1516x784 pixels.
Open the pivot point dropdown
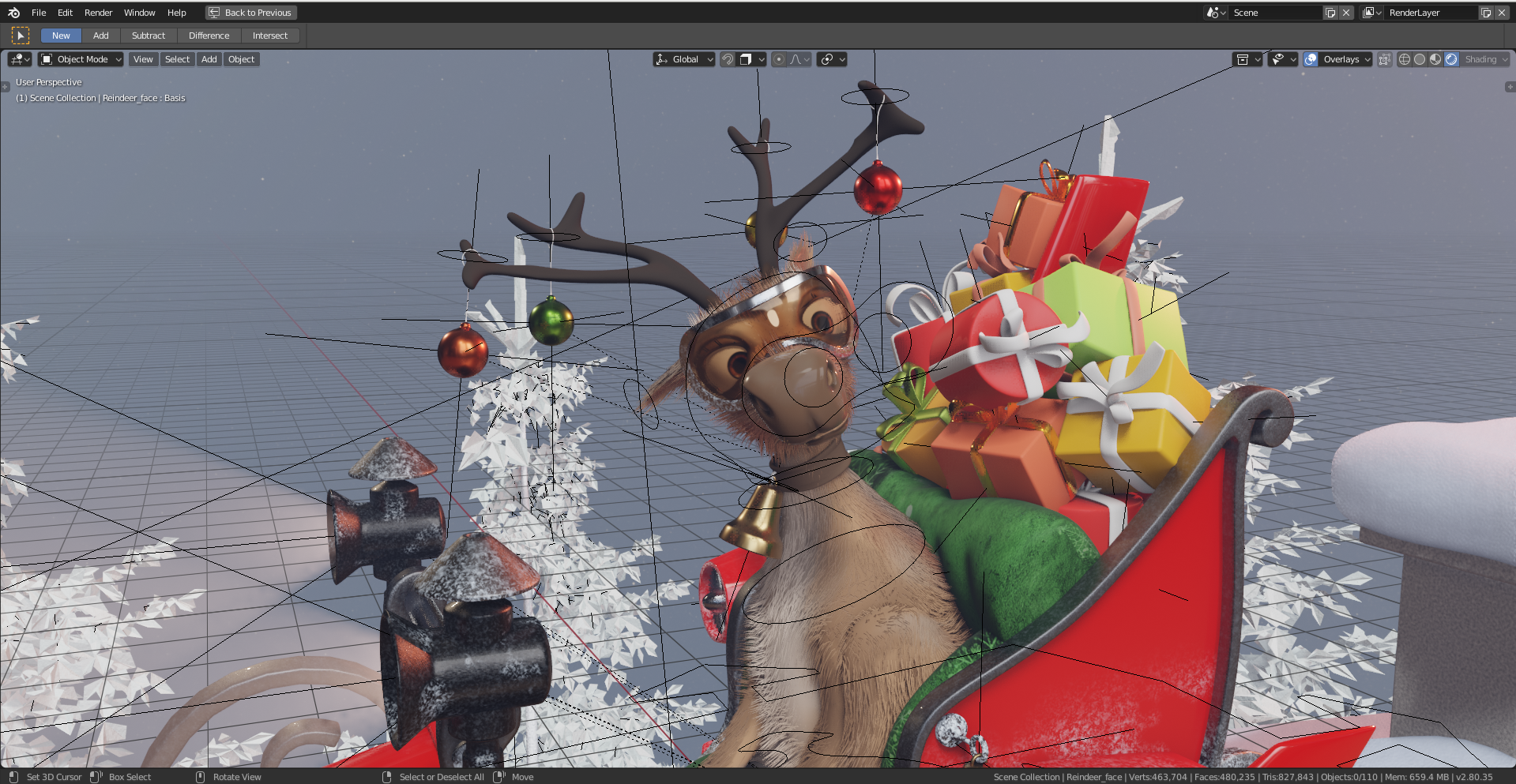coord(832,59)
